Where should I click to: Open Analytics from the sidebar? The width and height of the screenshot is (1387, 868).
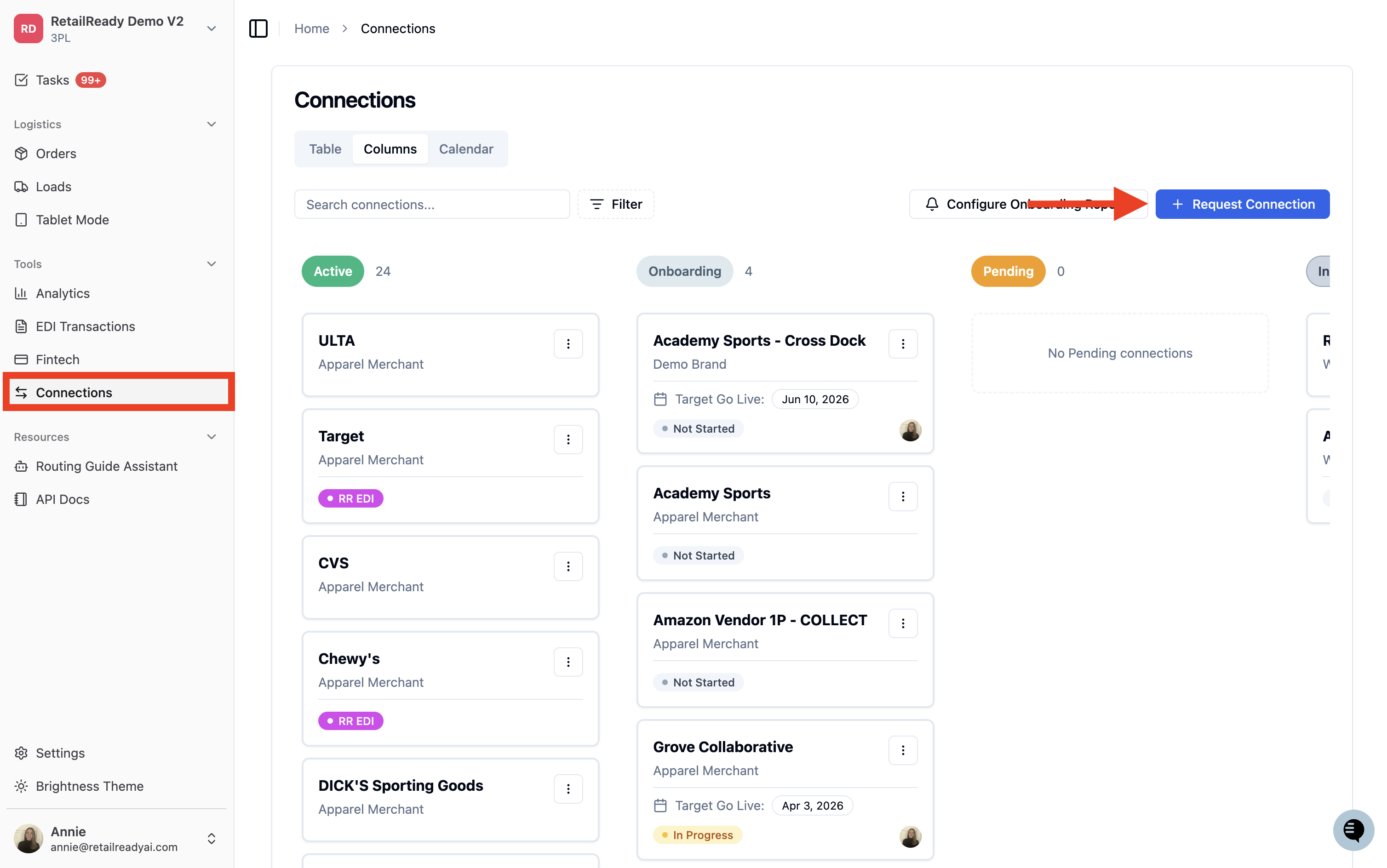pos(63,293)
